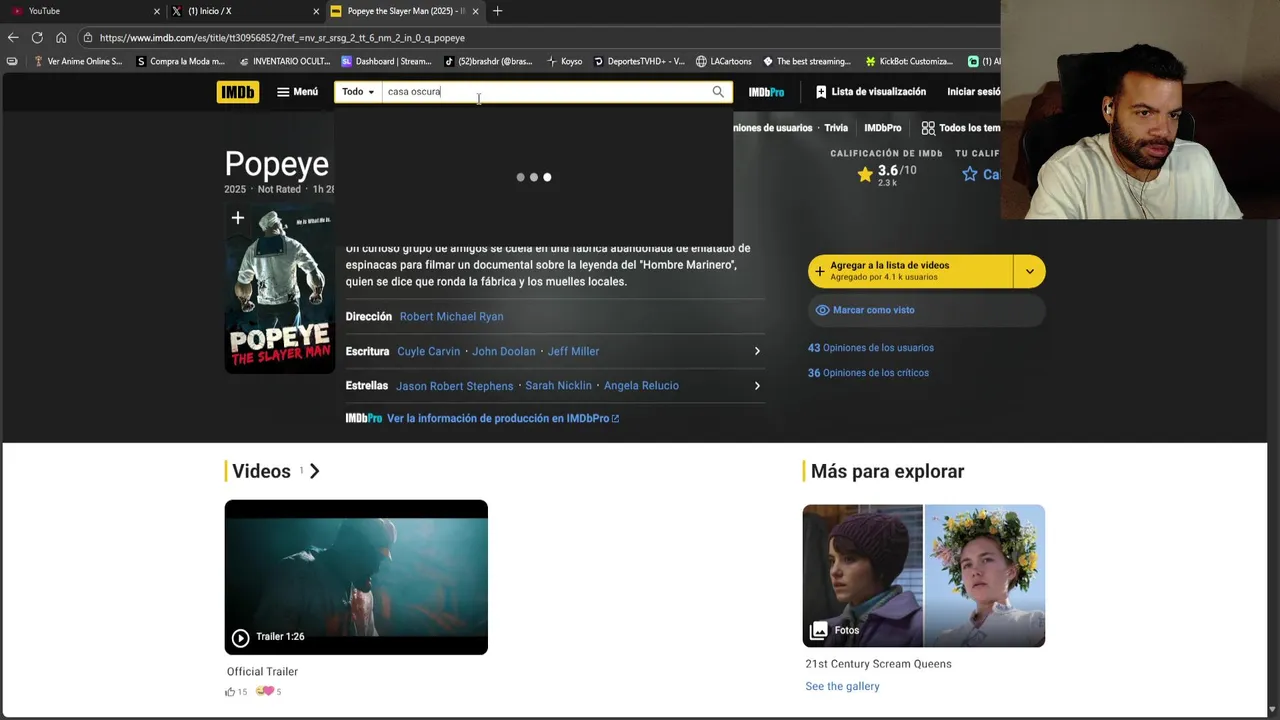
Task: Click the IMDb logo
Action: [x=237, y=92]
